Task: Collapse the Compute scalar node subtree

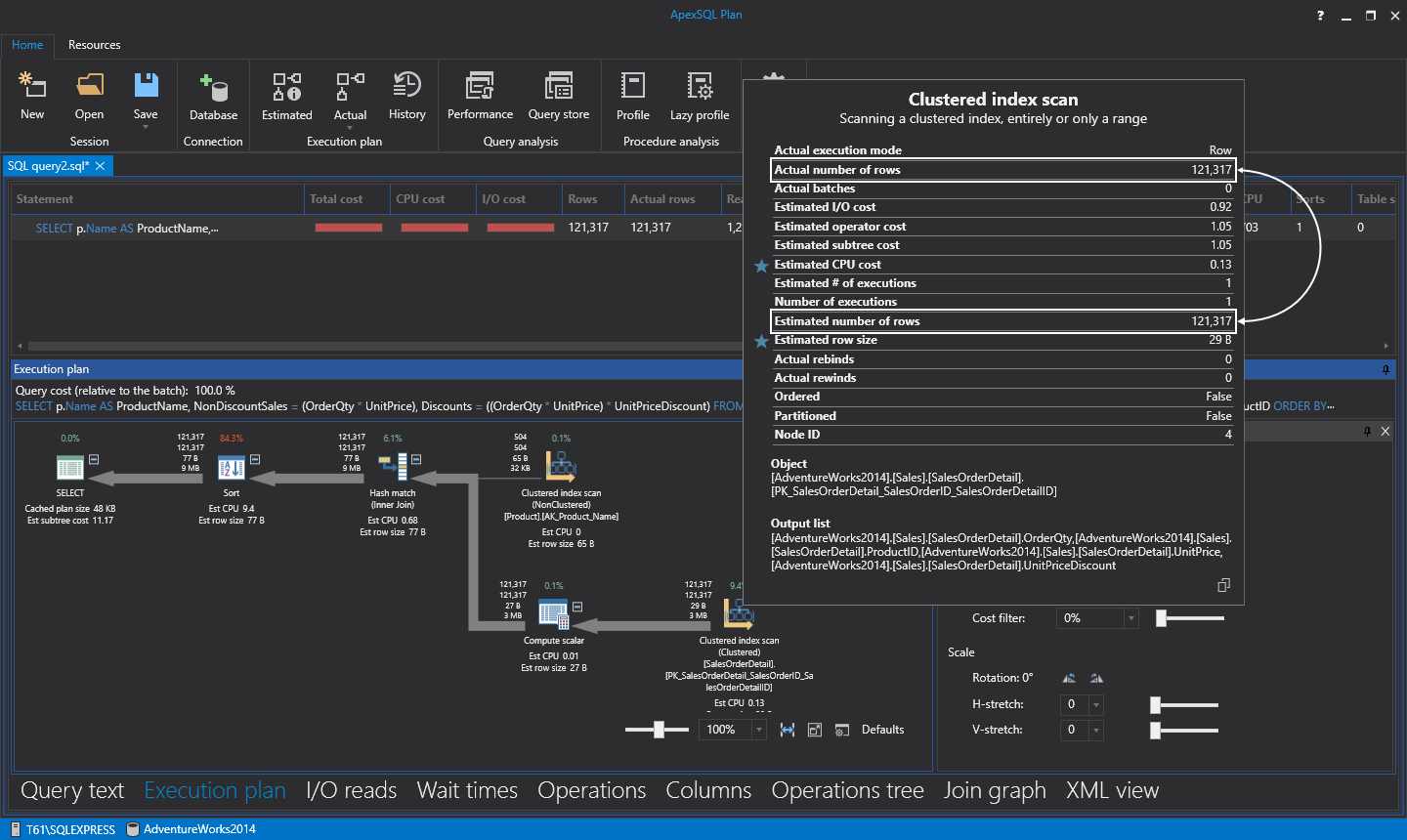Action: [577, 607]
